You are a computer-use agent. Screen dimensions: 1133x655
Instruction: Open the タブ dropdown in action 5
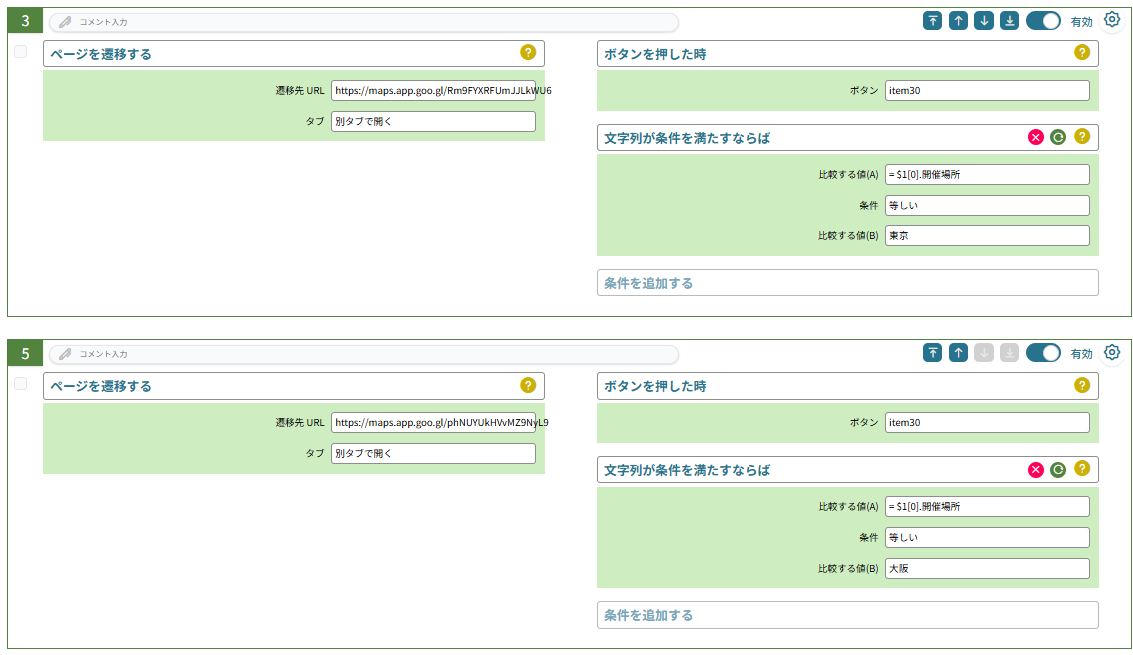pyautogui.click(x=434, y=453)
